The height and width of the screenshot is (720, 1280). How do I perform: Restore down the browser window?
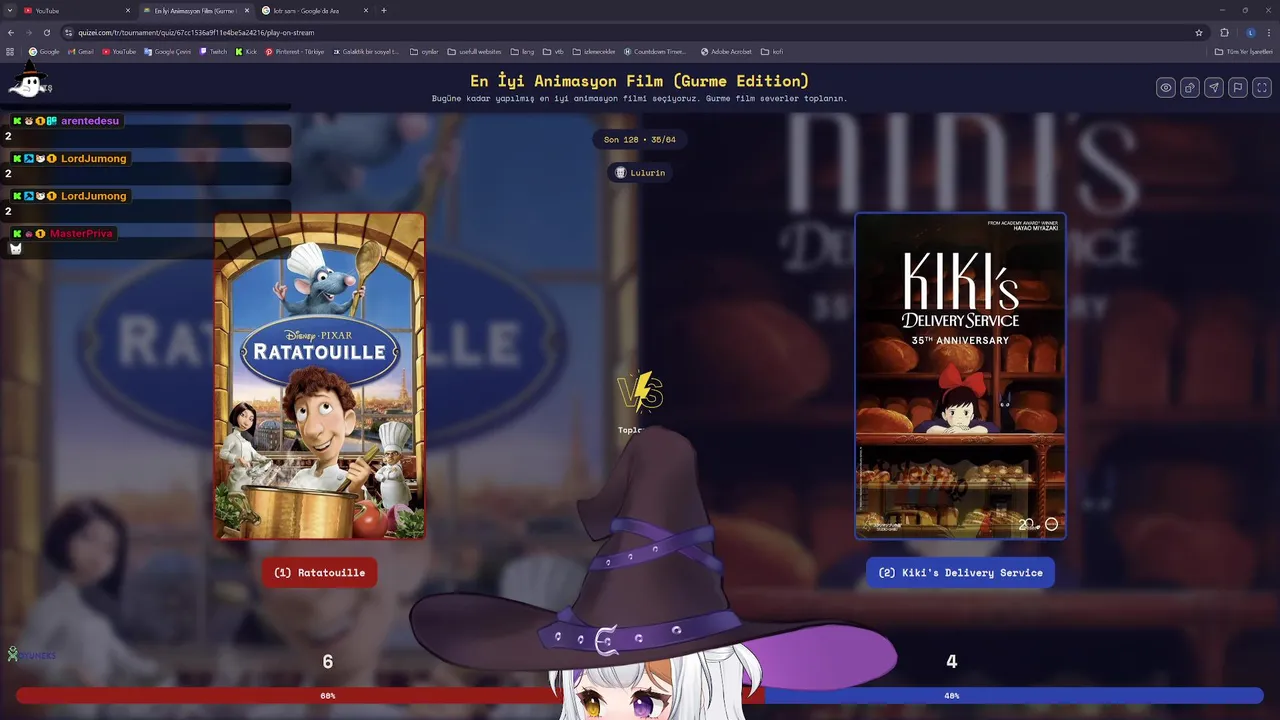tap(1245, 10)
